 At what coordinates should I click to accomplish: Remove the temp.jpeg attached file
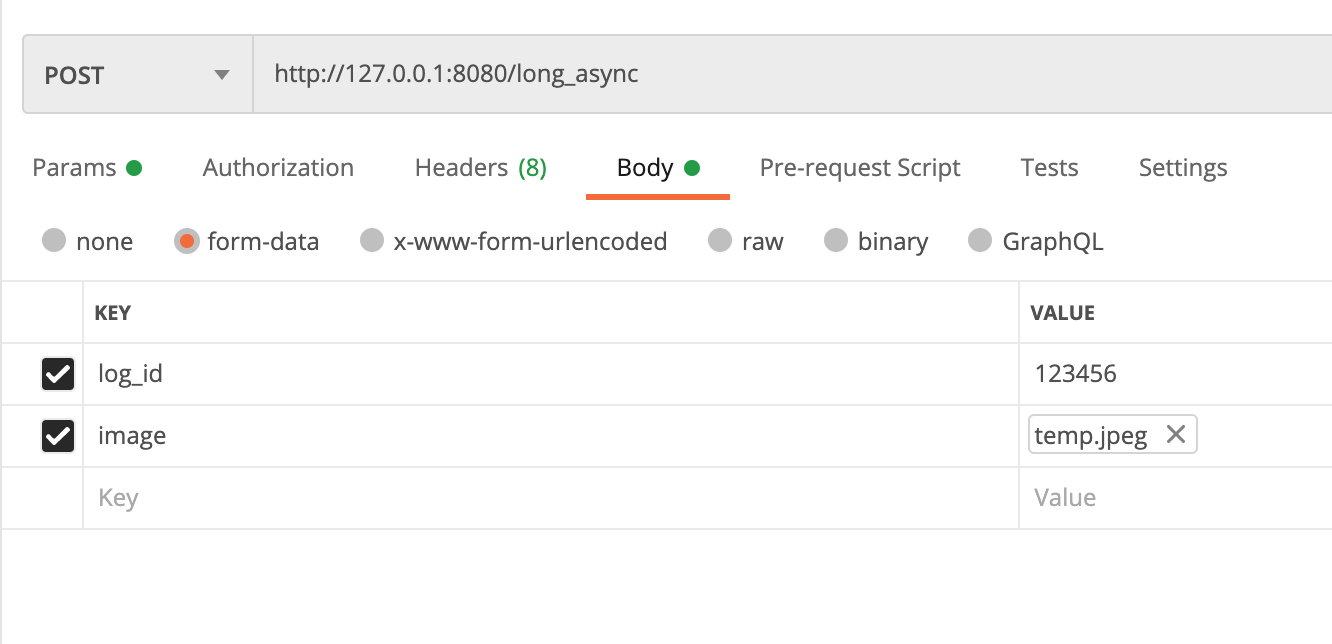pyautogui.click(x=1177, y=434)
